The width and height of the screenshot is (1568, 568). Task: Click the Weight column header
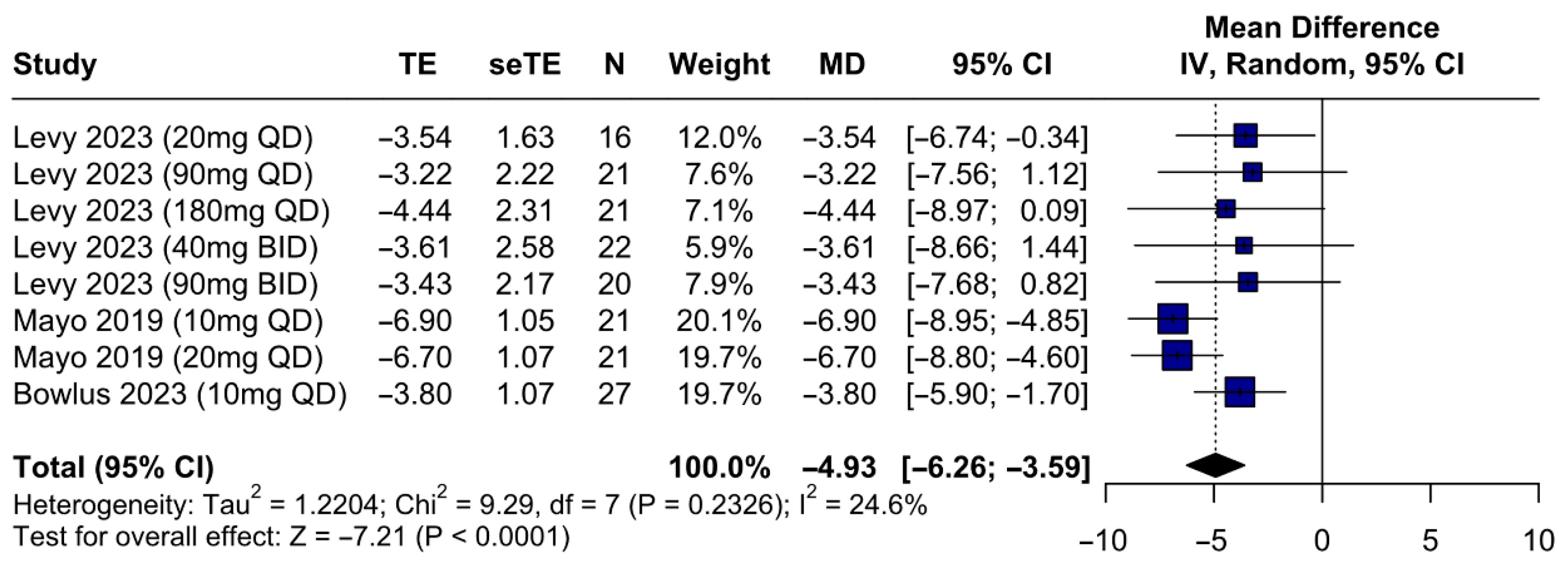point(719,65)
